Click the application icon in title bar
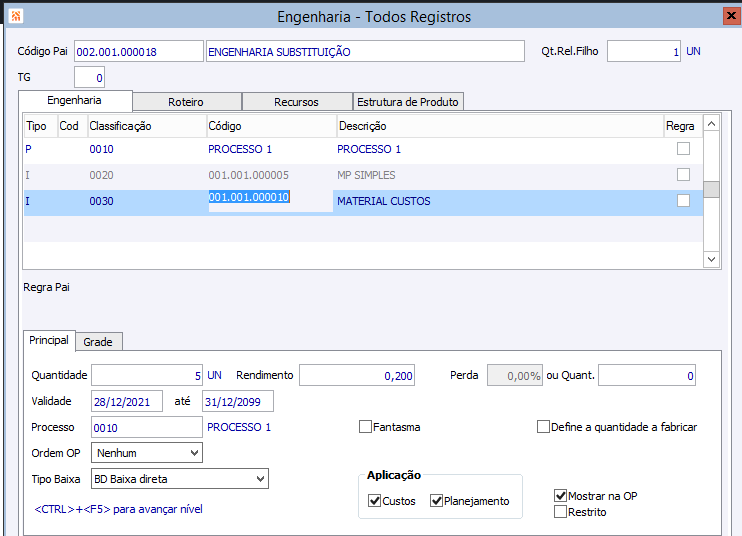Viewport: 742px width, 536px height. [15, 16]
